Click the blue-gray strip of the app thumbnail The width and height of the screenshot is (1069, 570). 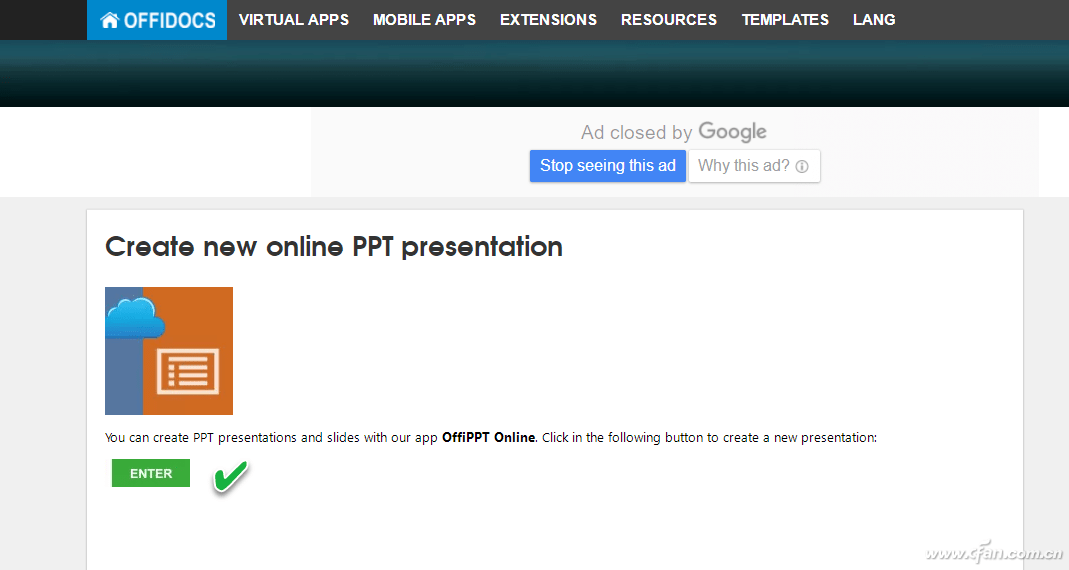[123, 376]
